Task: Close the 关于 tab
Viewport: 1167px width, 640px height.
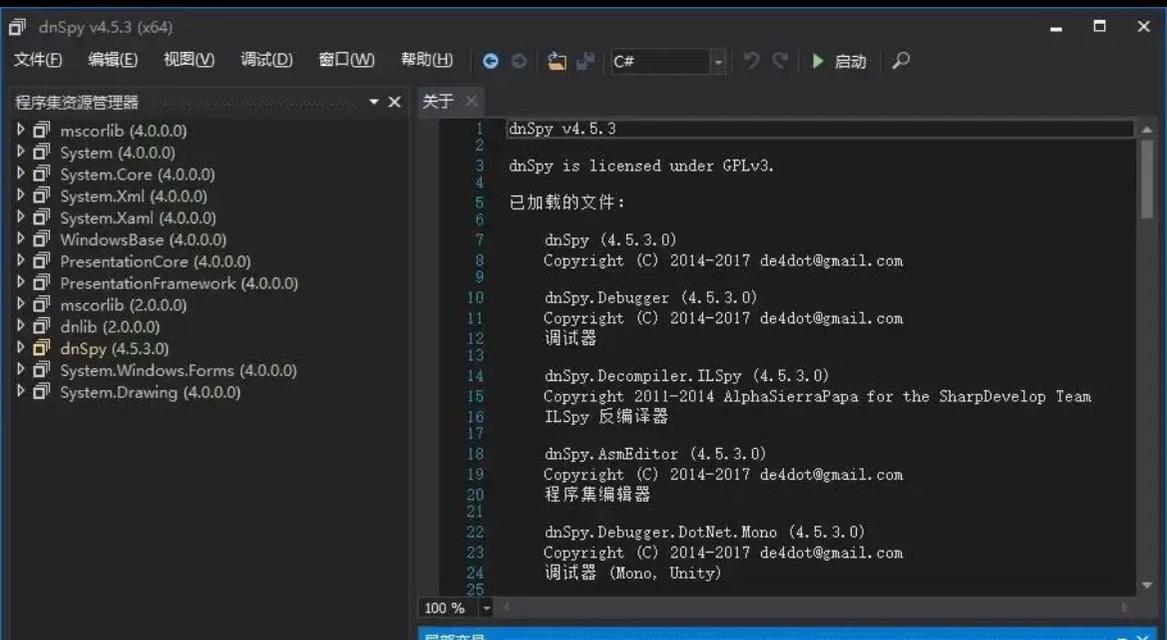Action: coord(471,100)
